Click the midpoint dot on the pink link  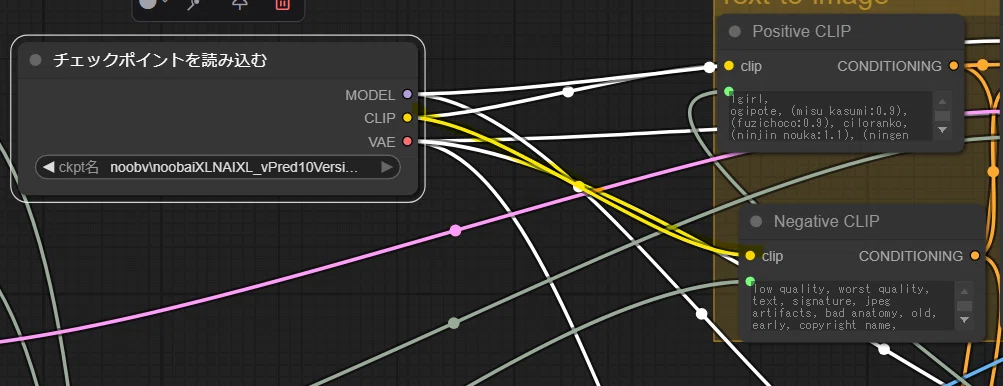(x=455, y=230)
